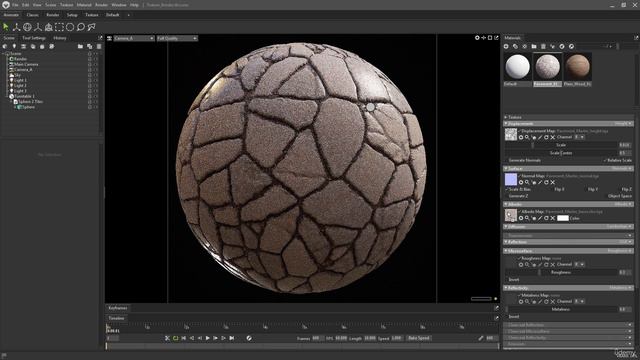Open the Help menu
640x360 pixels.
click(134, 5)
